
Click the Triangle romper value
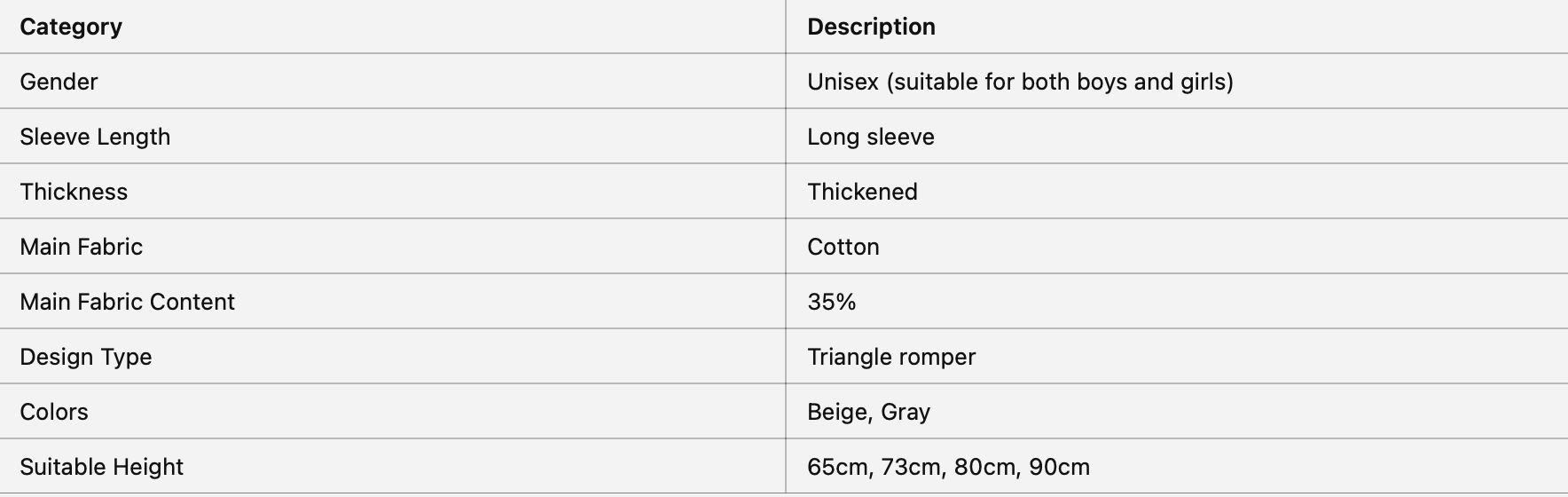coord(890,357)
